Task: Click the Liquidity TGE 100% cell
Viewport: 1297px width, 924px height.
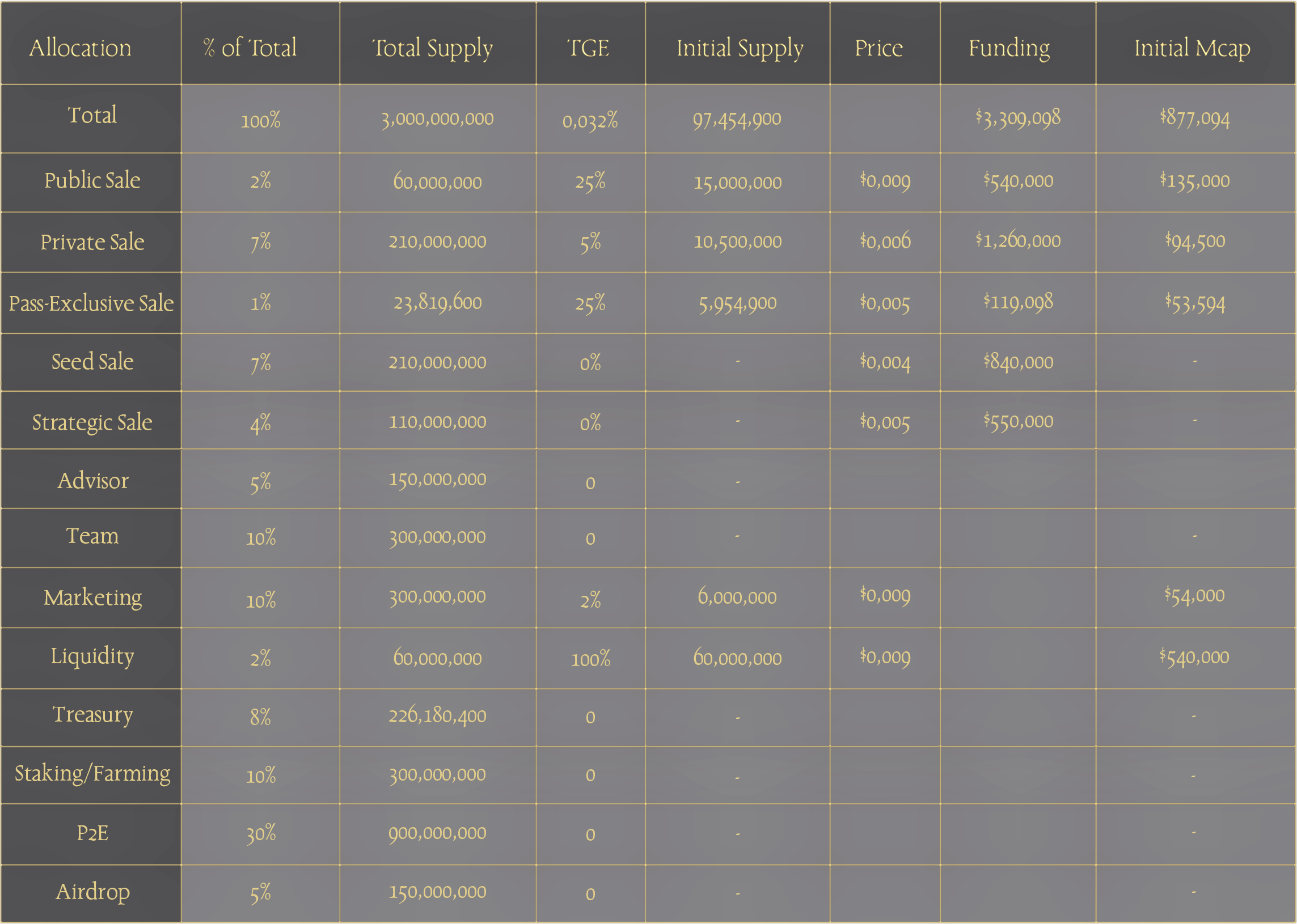Action: 591,659
